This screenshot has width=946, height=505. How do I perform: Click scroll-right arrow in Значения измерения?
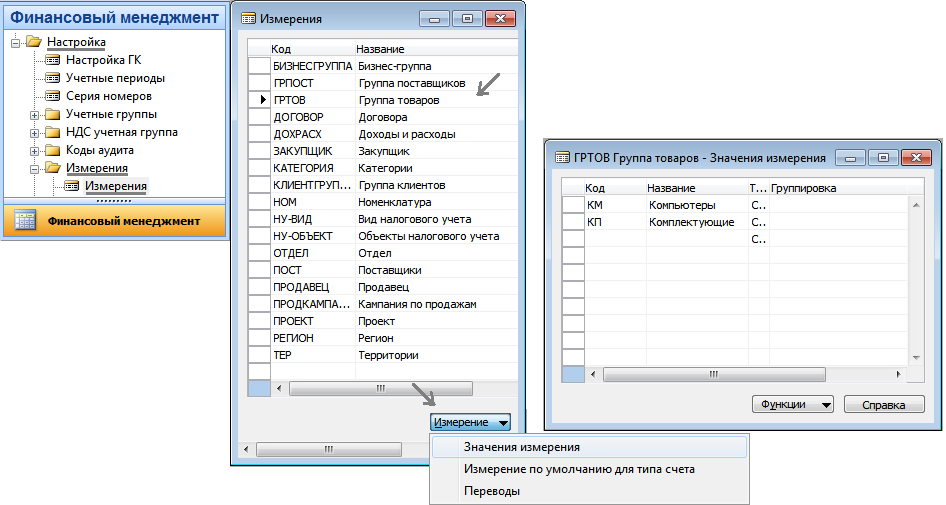point(899,374)
